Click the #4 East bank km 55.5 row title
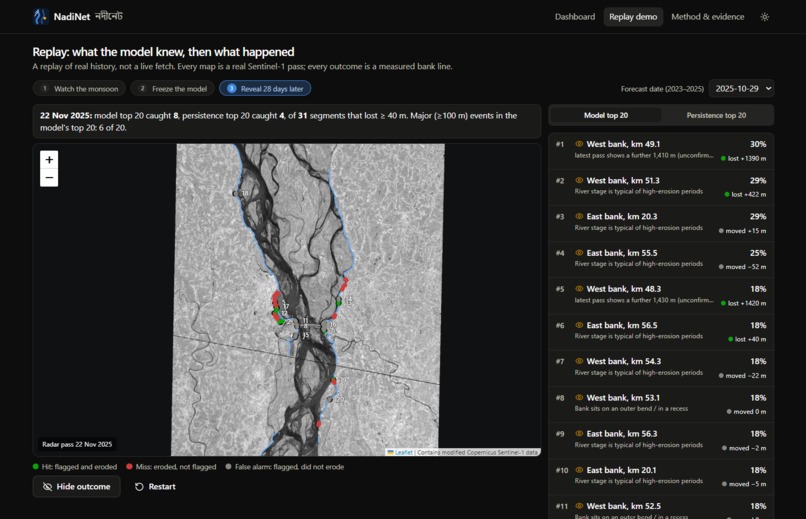The width and height of the screenshot is (806, 519). 621,253
